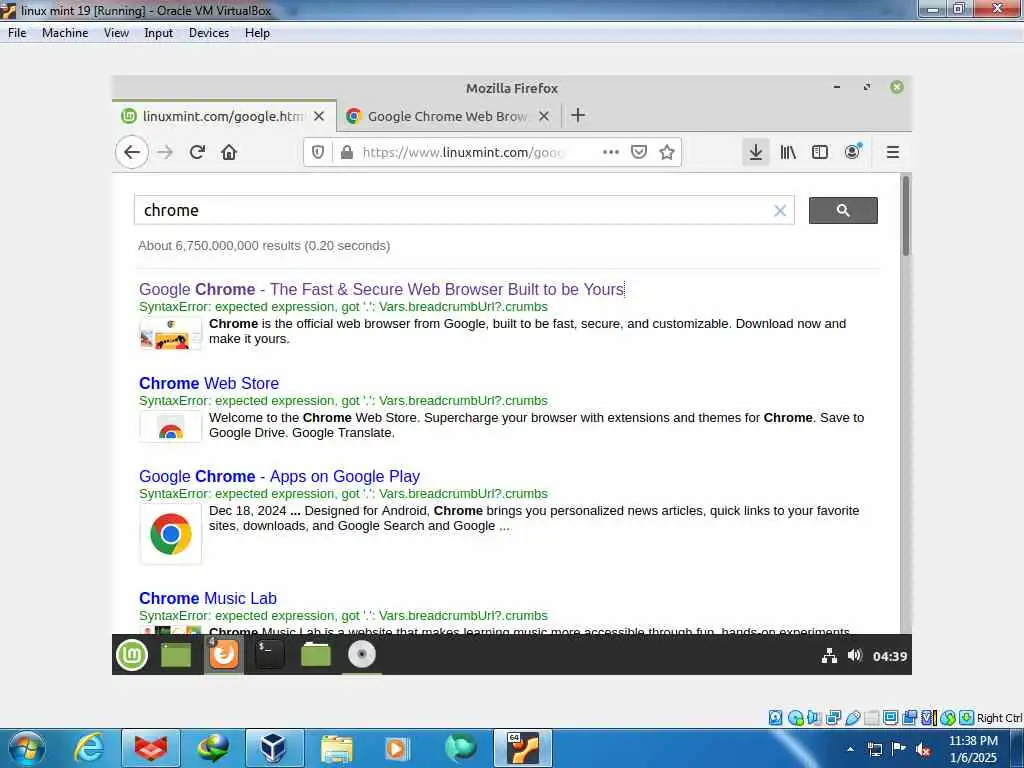
Task: Open Chrome Web Store result link
Action: click(209, 383)
